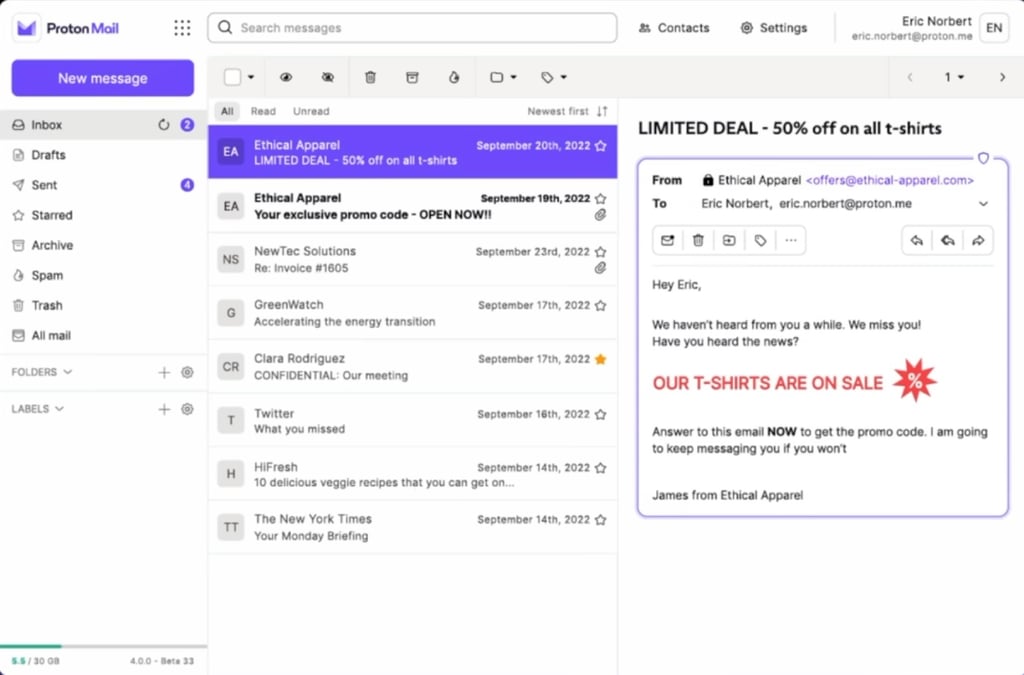Star the GreenWatch email
Screen dimensions: 1024x675
tap(600, 305)
